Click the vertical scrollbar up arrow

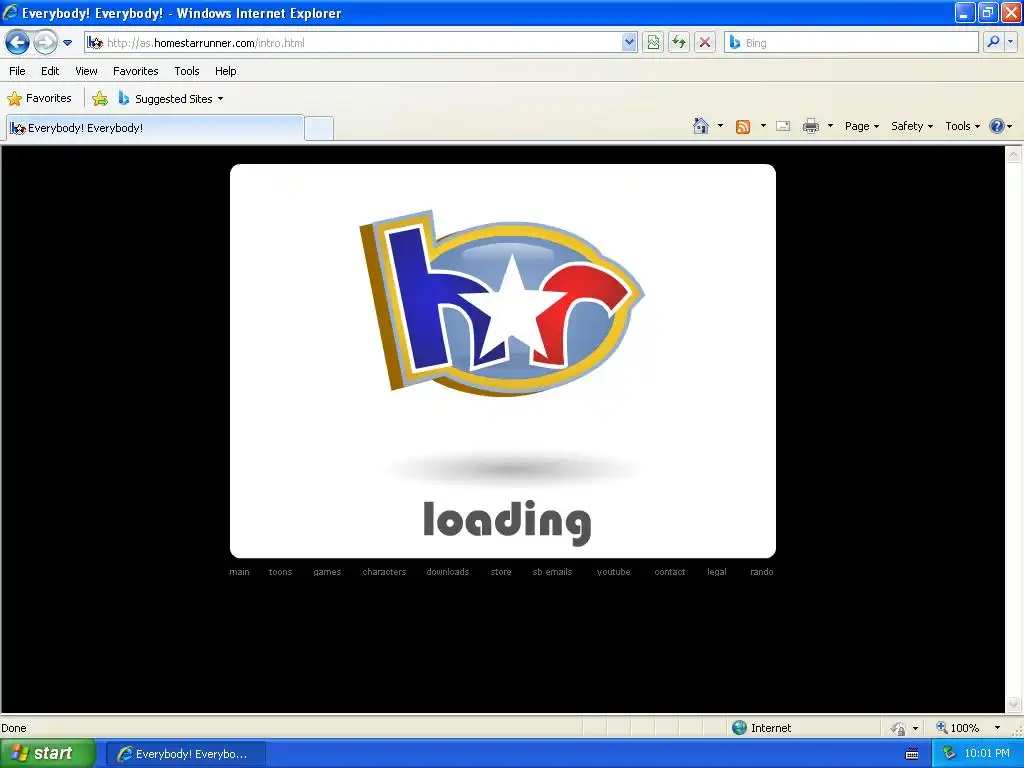(x=1013, y=155)
